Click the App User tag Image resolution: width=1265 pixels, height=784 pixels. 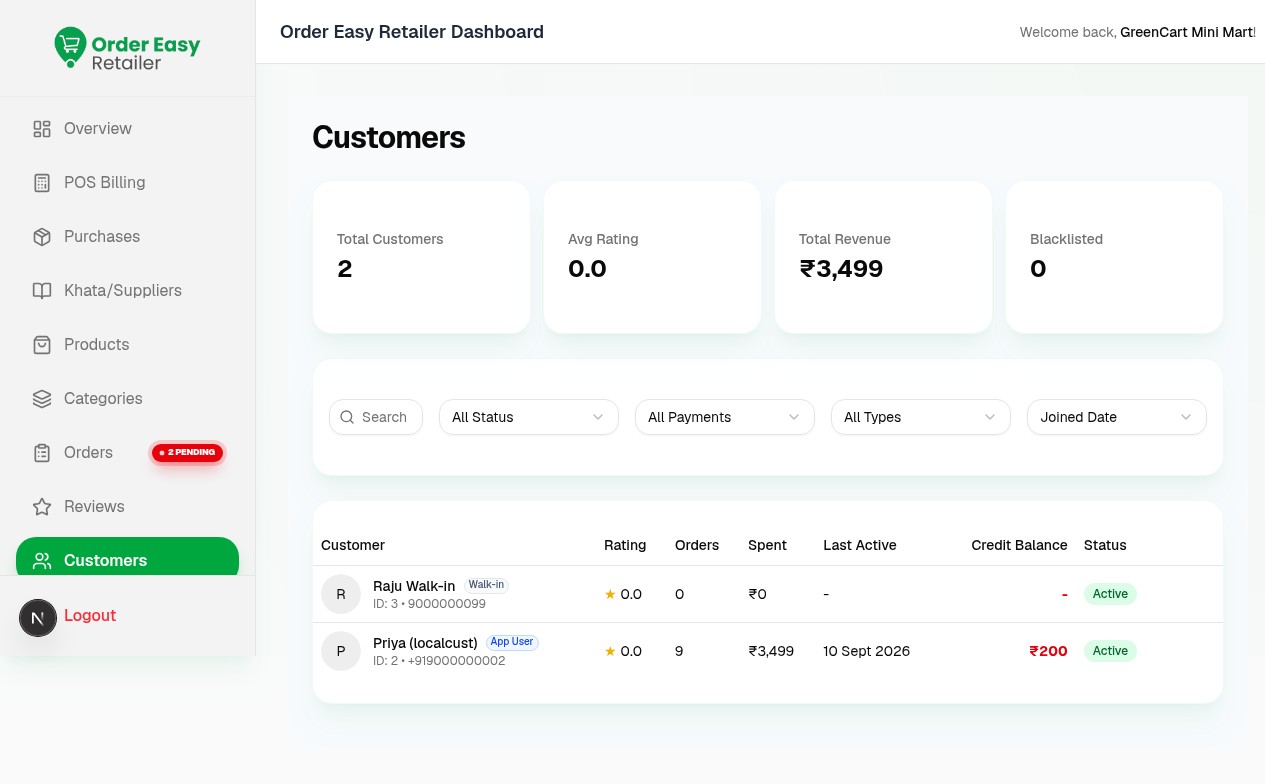(x=512, y=642)
